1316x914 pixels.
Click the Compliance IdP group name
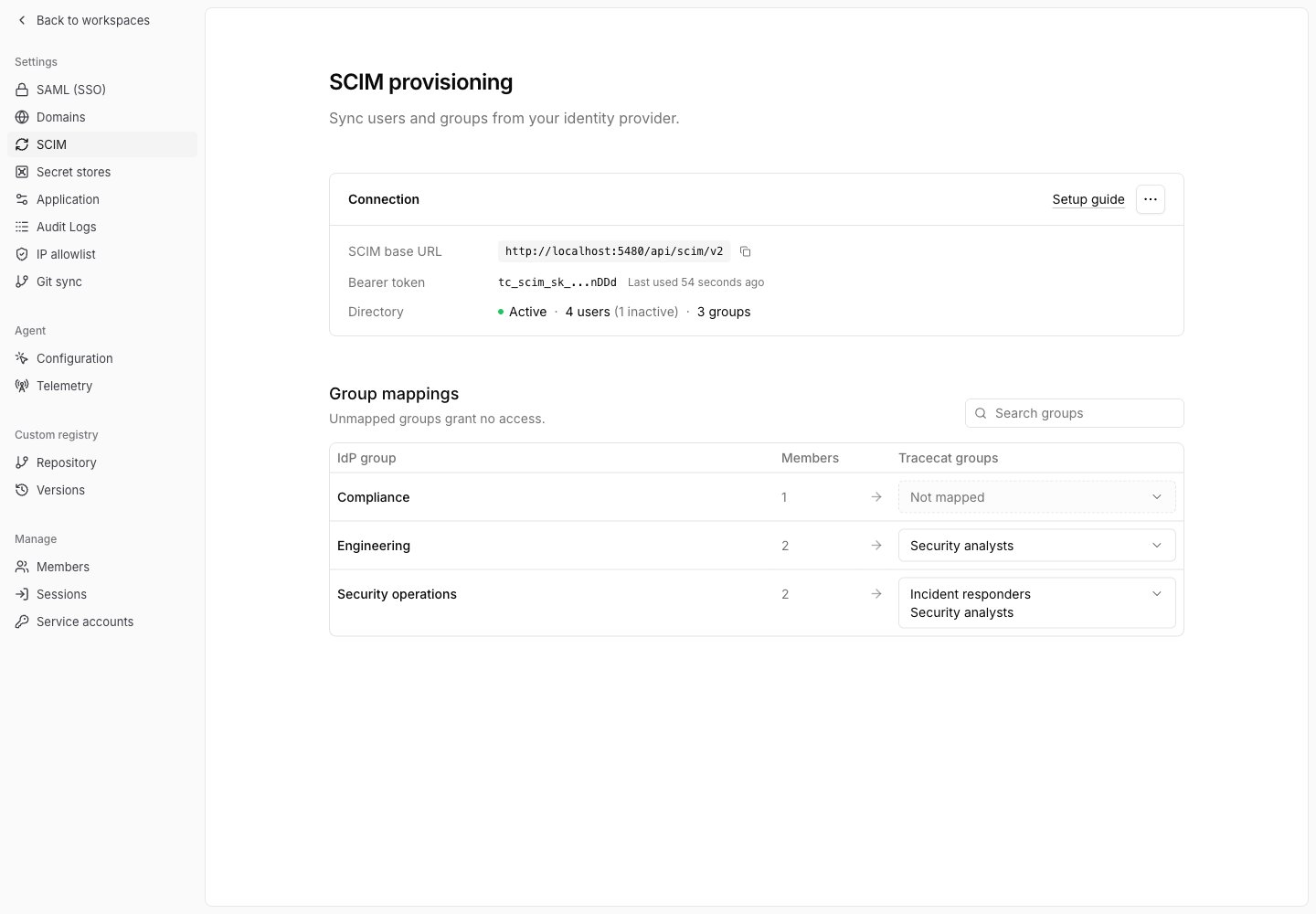pos(373,497)
